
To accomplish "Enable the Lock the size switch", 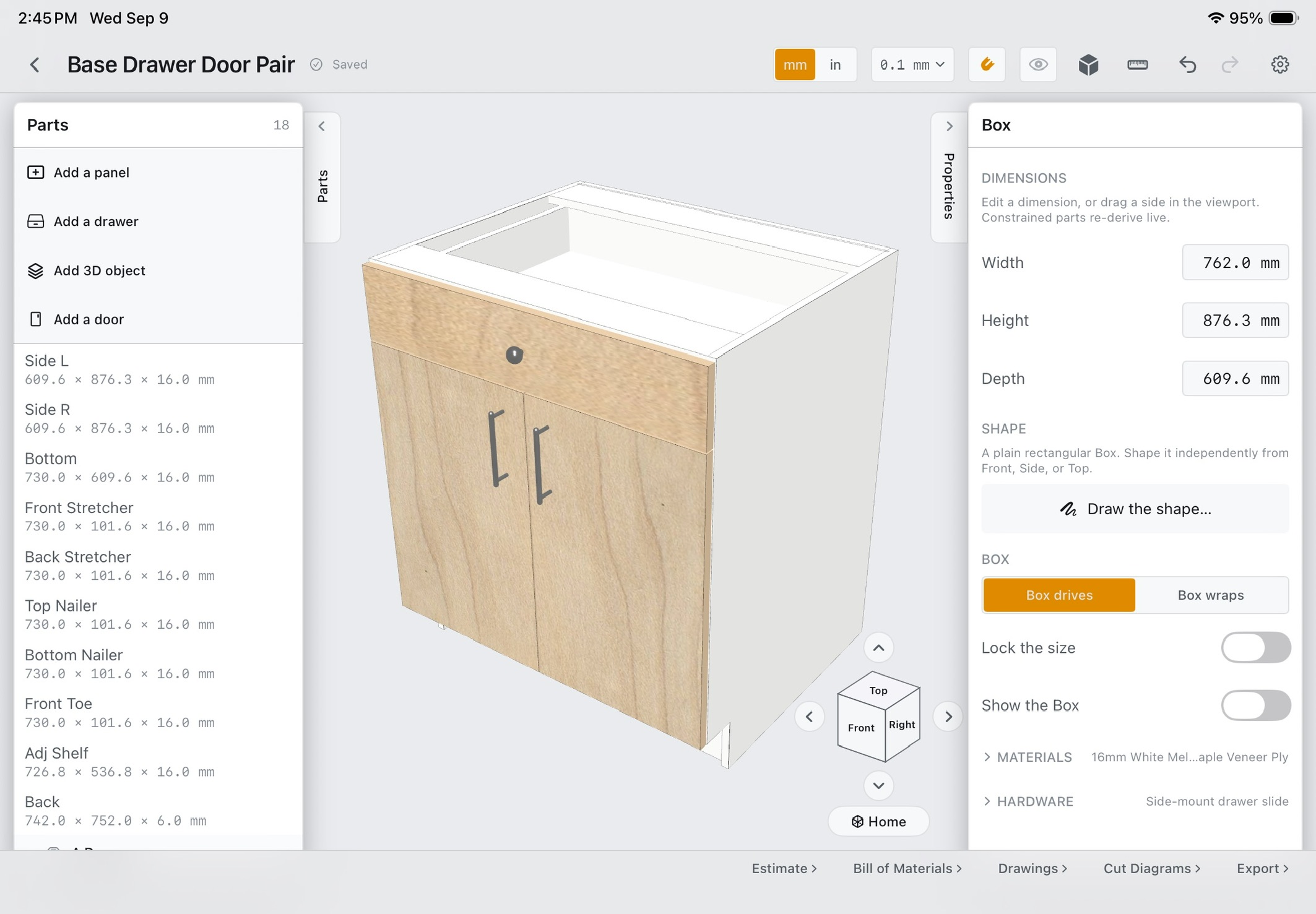I will tap(1255, 647).
